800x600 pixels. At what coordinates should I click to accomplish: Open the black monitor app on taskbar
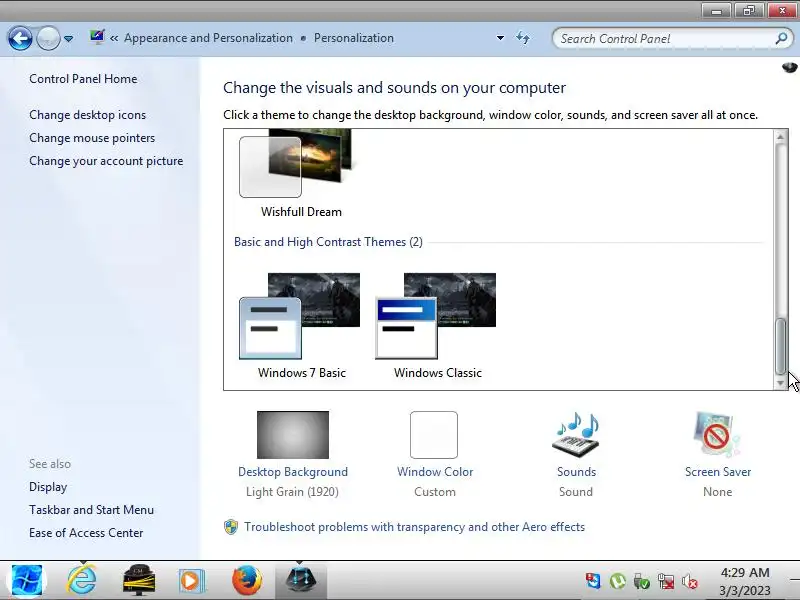pyautogui.click(x=139, y=580)
